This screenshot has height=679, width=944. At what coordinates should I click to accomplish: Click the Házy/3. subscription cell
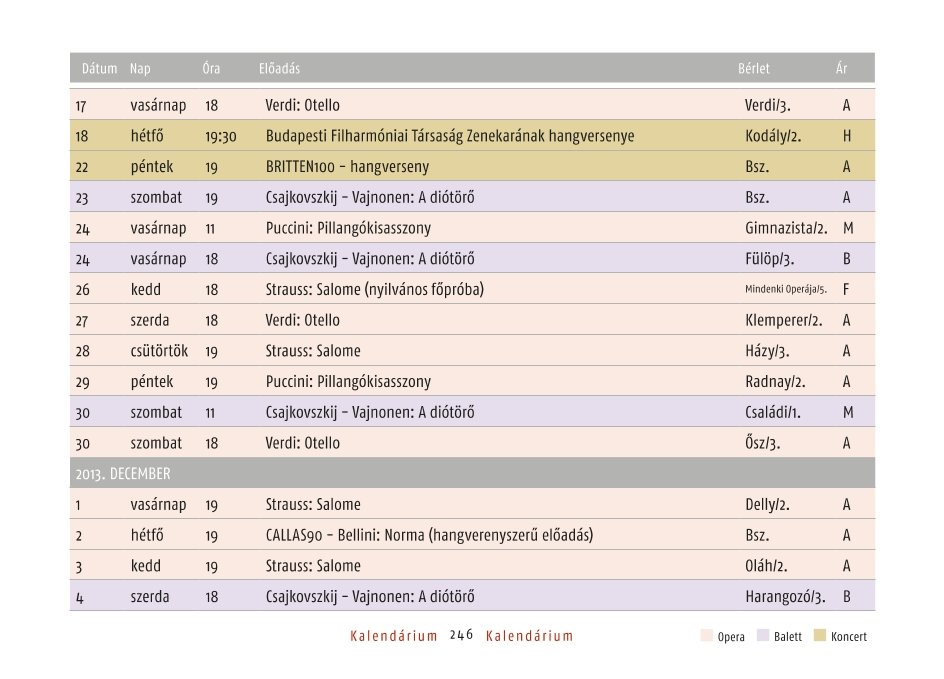pyautogui.click(x=767, y=351)
